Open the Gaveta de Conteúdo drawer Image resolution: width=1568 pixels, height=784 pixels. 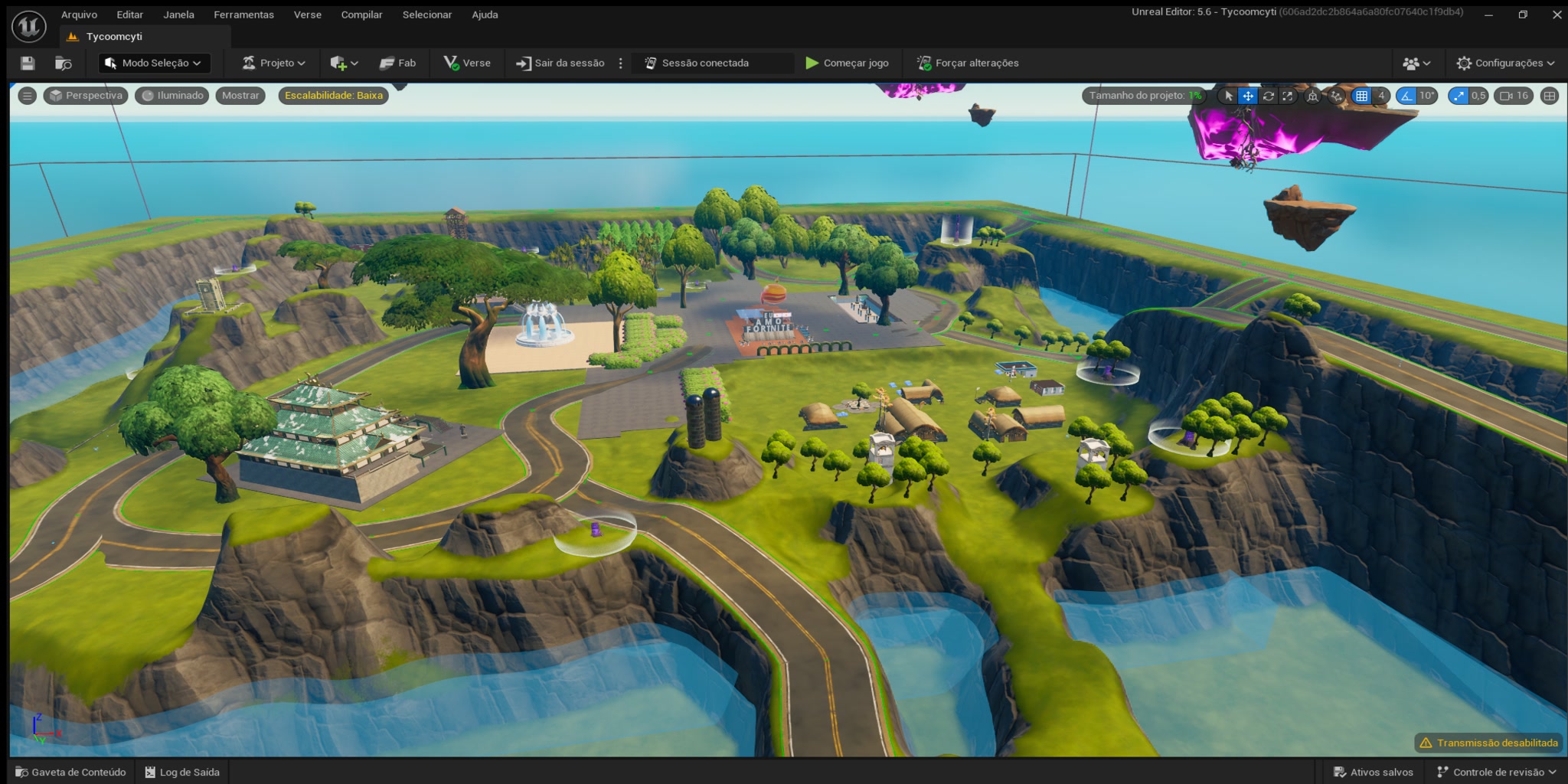(x=70, y=772)
